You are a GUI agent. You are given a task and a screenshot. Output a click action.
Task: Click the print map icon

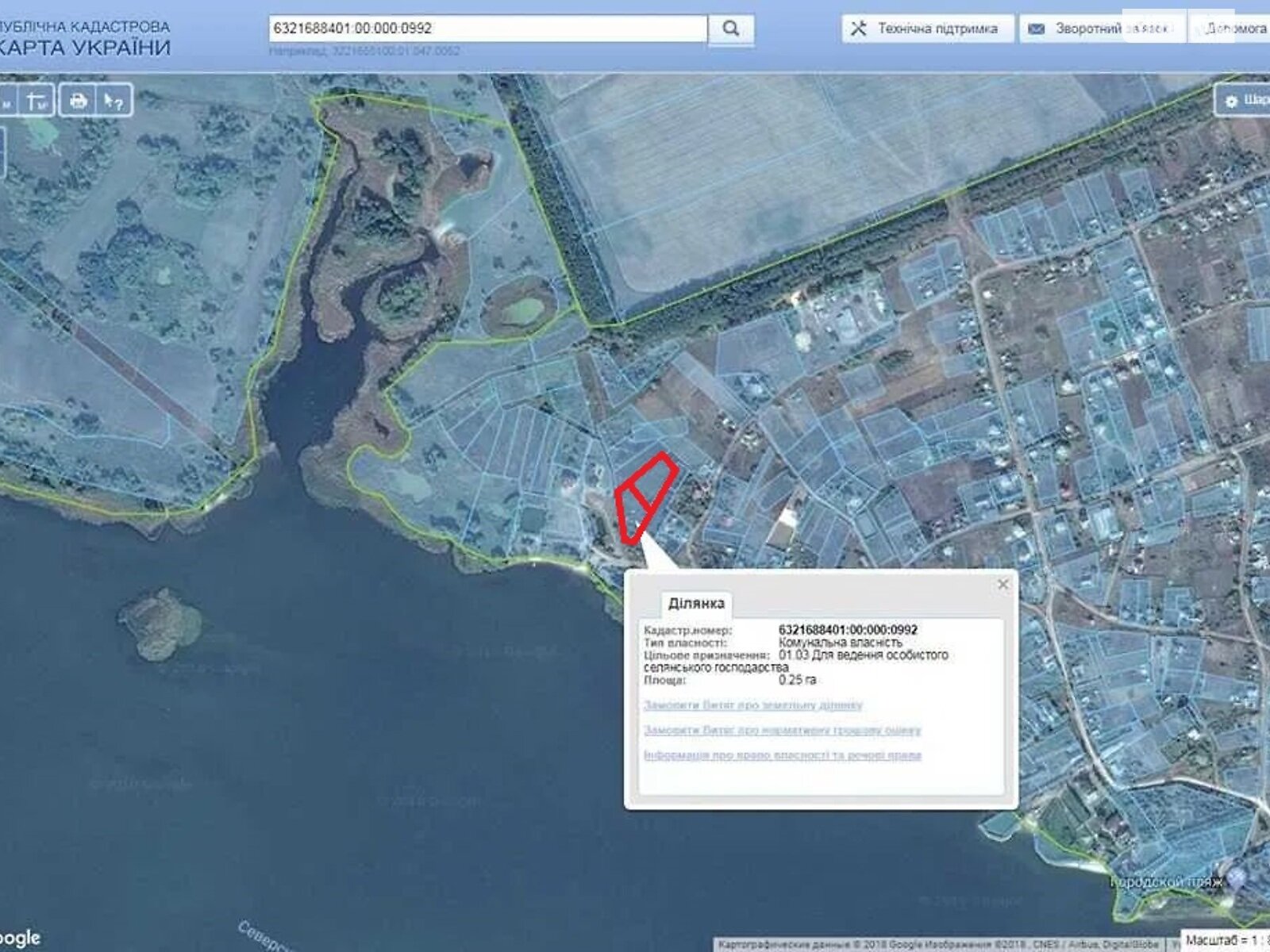tap(78, 101)
